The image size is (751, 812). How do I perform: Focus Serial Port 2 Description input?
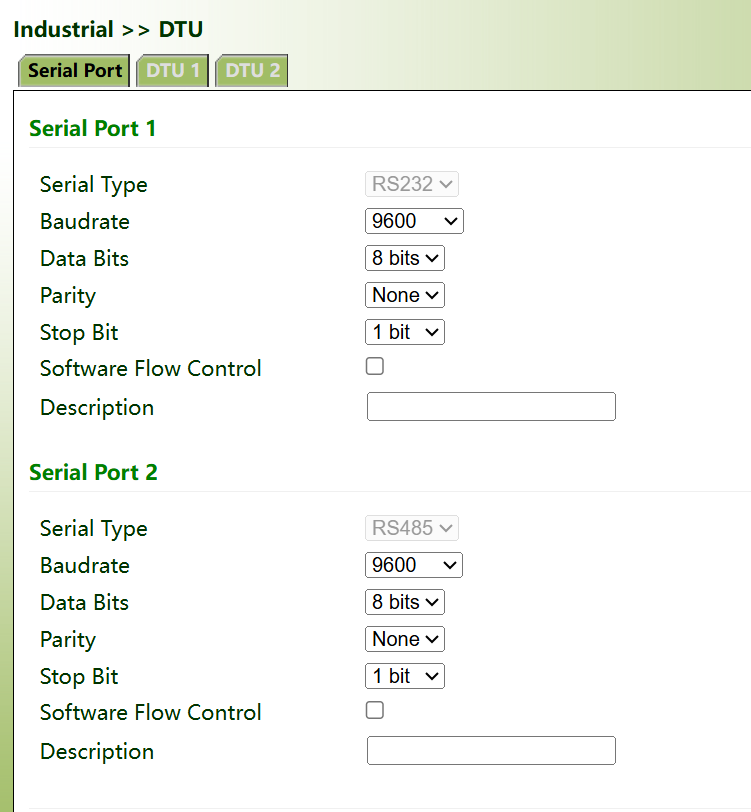tap(491, 751)
